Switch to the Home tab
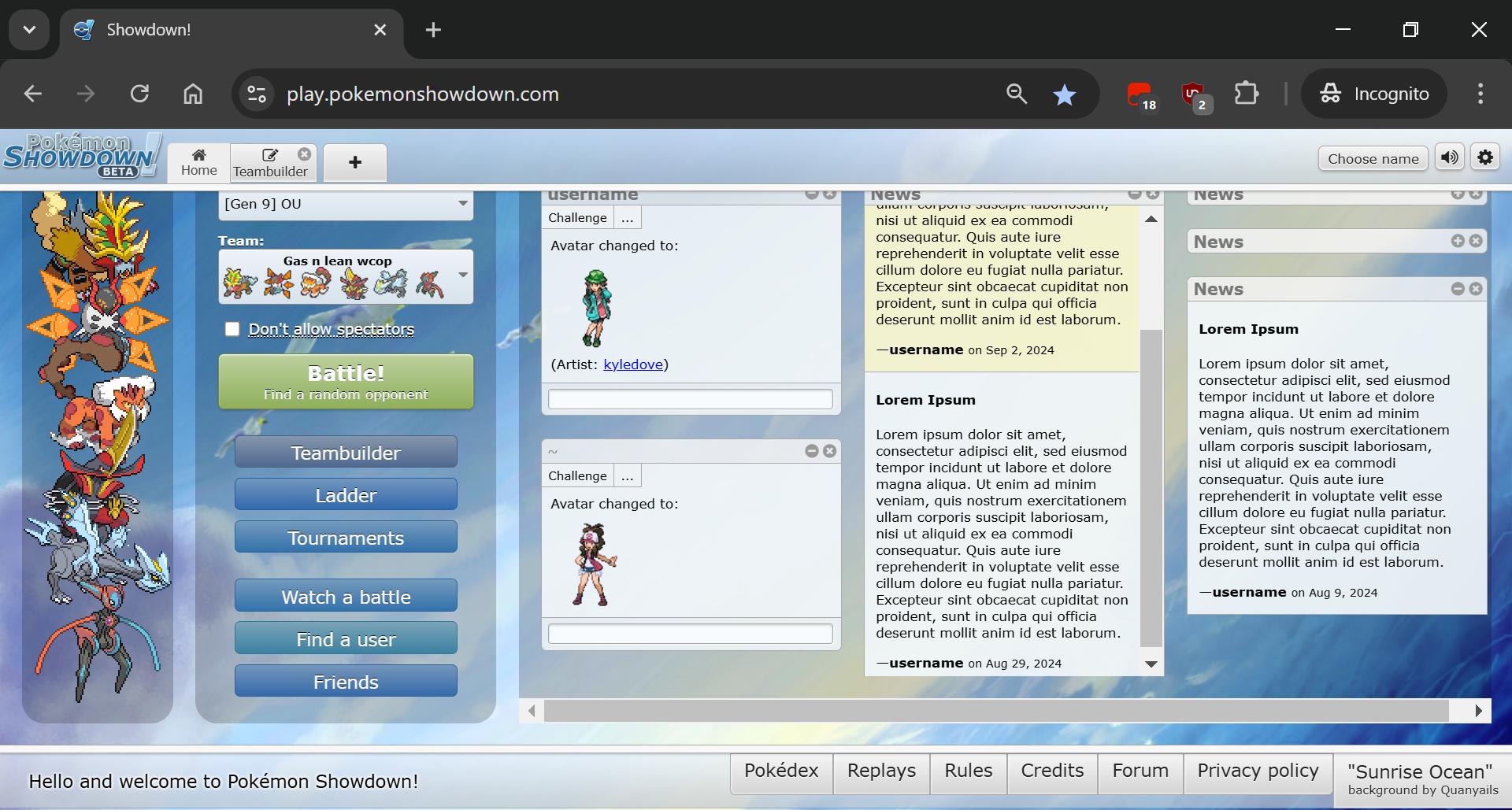 point(198,162)
